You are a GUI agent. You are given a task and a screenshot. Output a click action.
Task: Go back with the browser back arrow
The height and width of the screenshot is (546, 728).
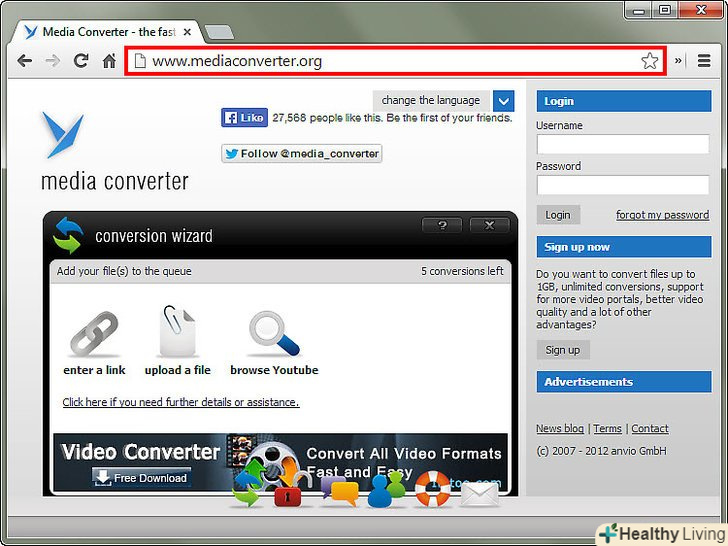click(x=24, y=61)
